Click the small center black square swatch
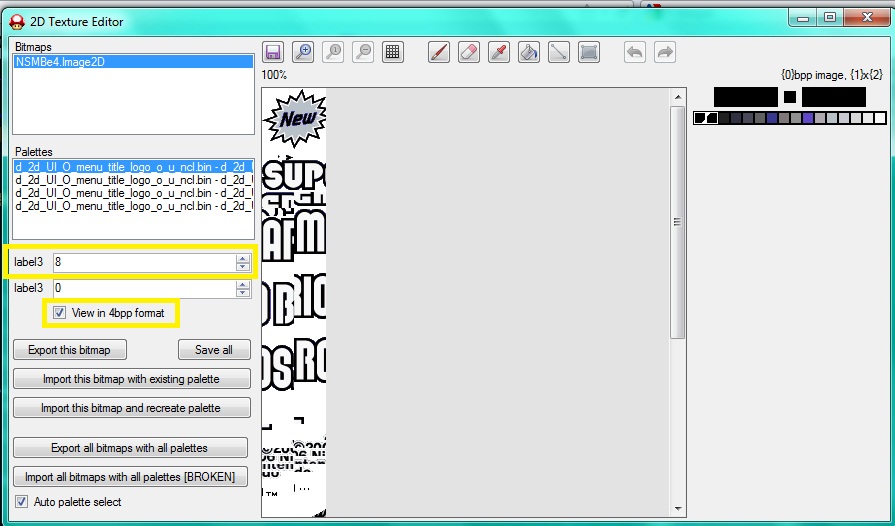 pyautogui.click(x=790, y=97)
